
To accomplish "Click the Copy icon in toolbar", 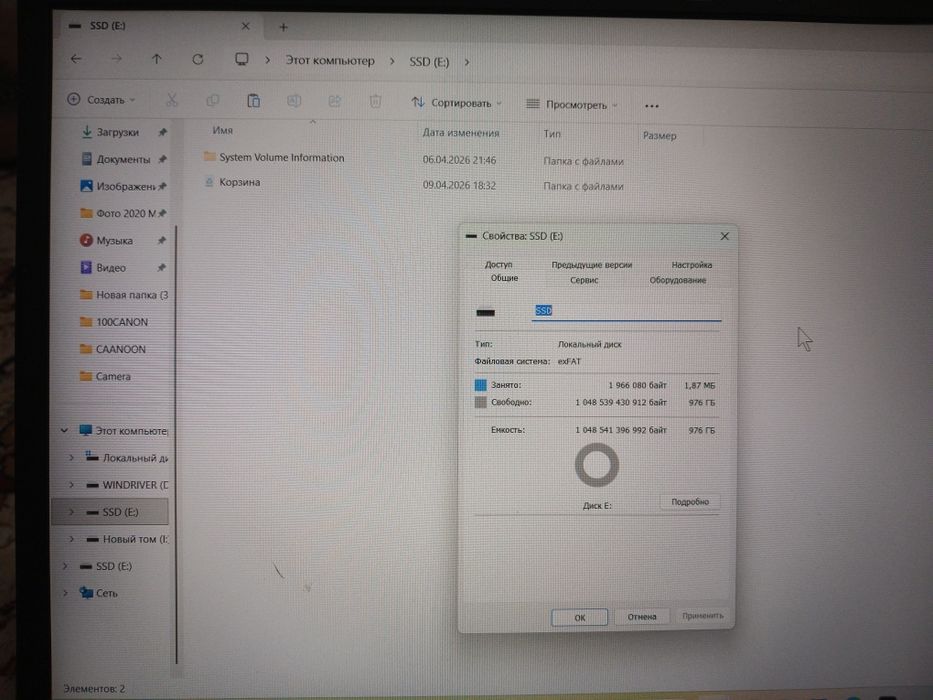I will (x=212, y=101).
